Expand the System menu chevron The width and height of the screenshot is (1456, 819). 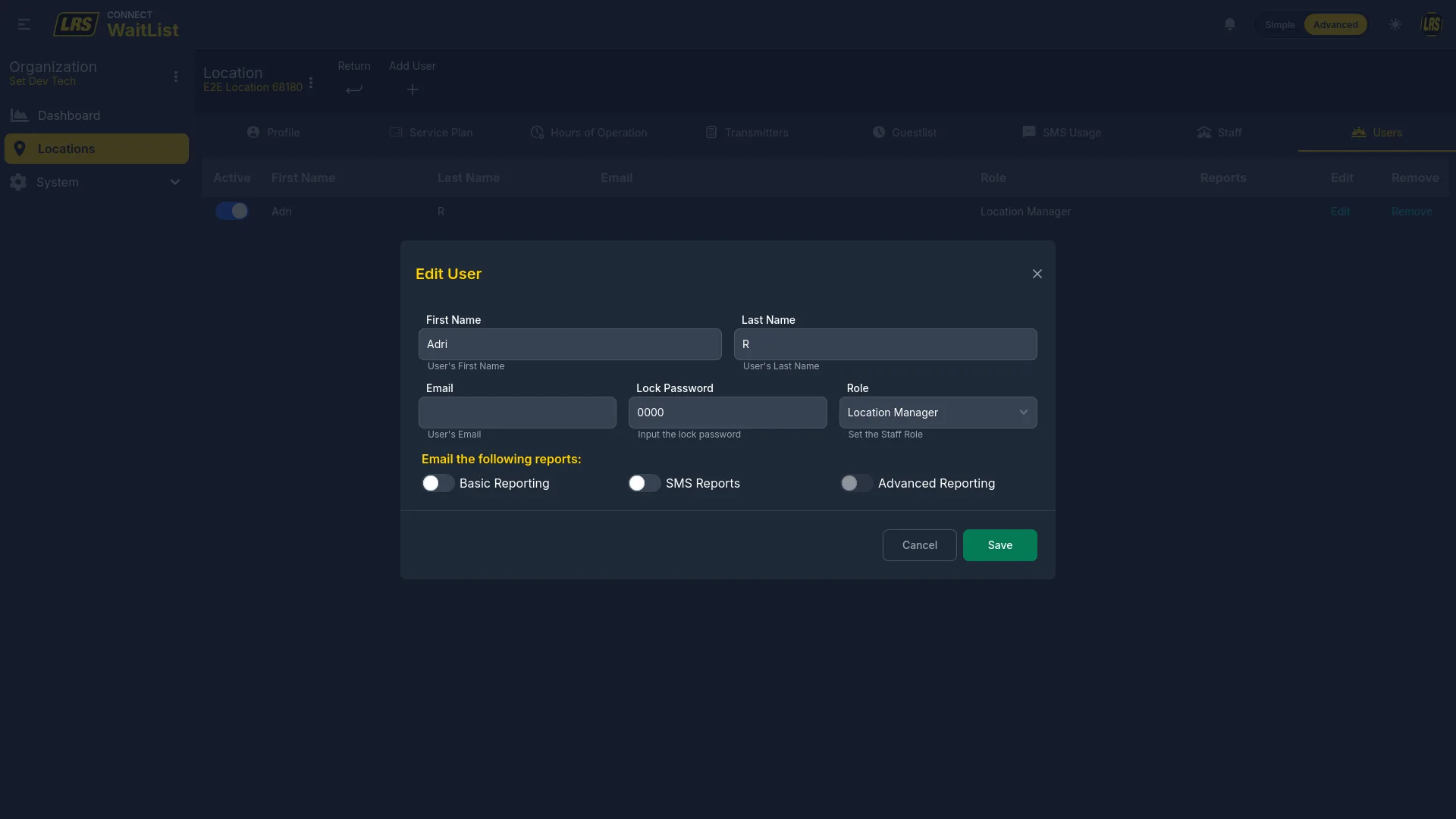click(x=175, y=182)
